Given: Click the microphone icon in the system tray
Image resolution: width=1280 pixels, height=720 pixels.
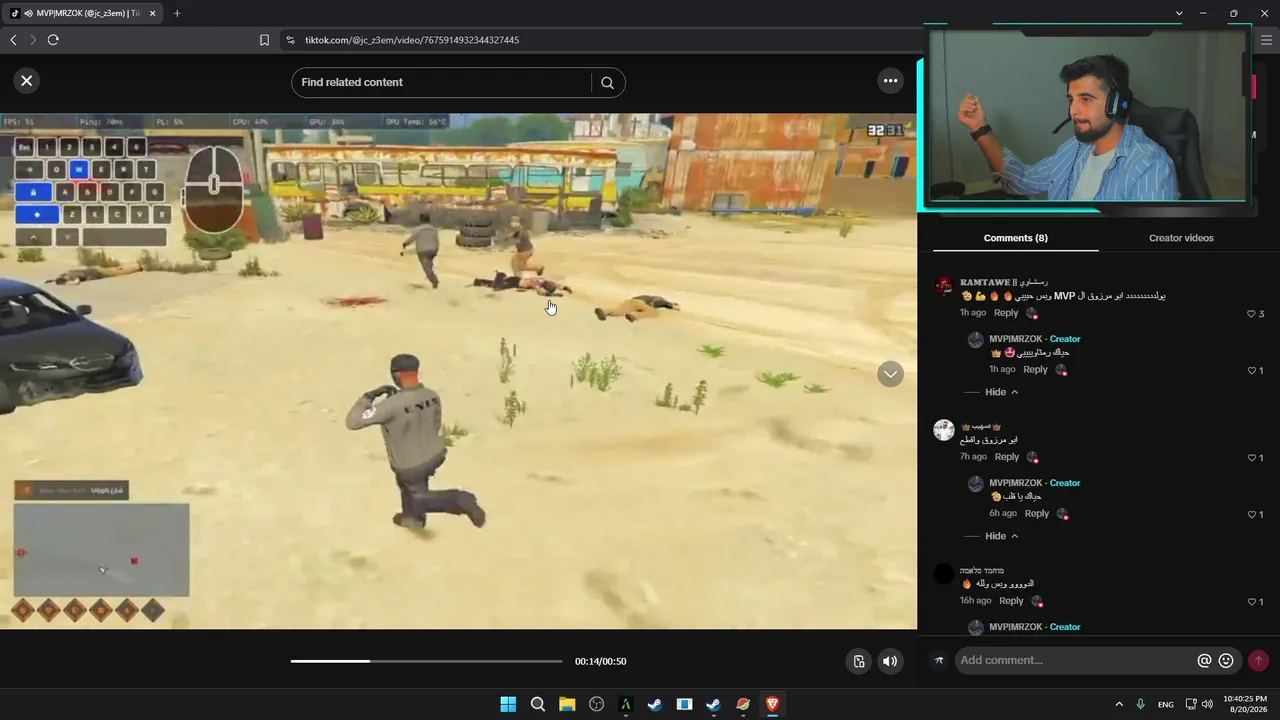Looking at the screenshot, I should (1141, 704).
